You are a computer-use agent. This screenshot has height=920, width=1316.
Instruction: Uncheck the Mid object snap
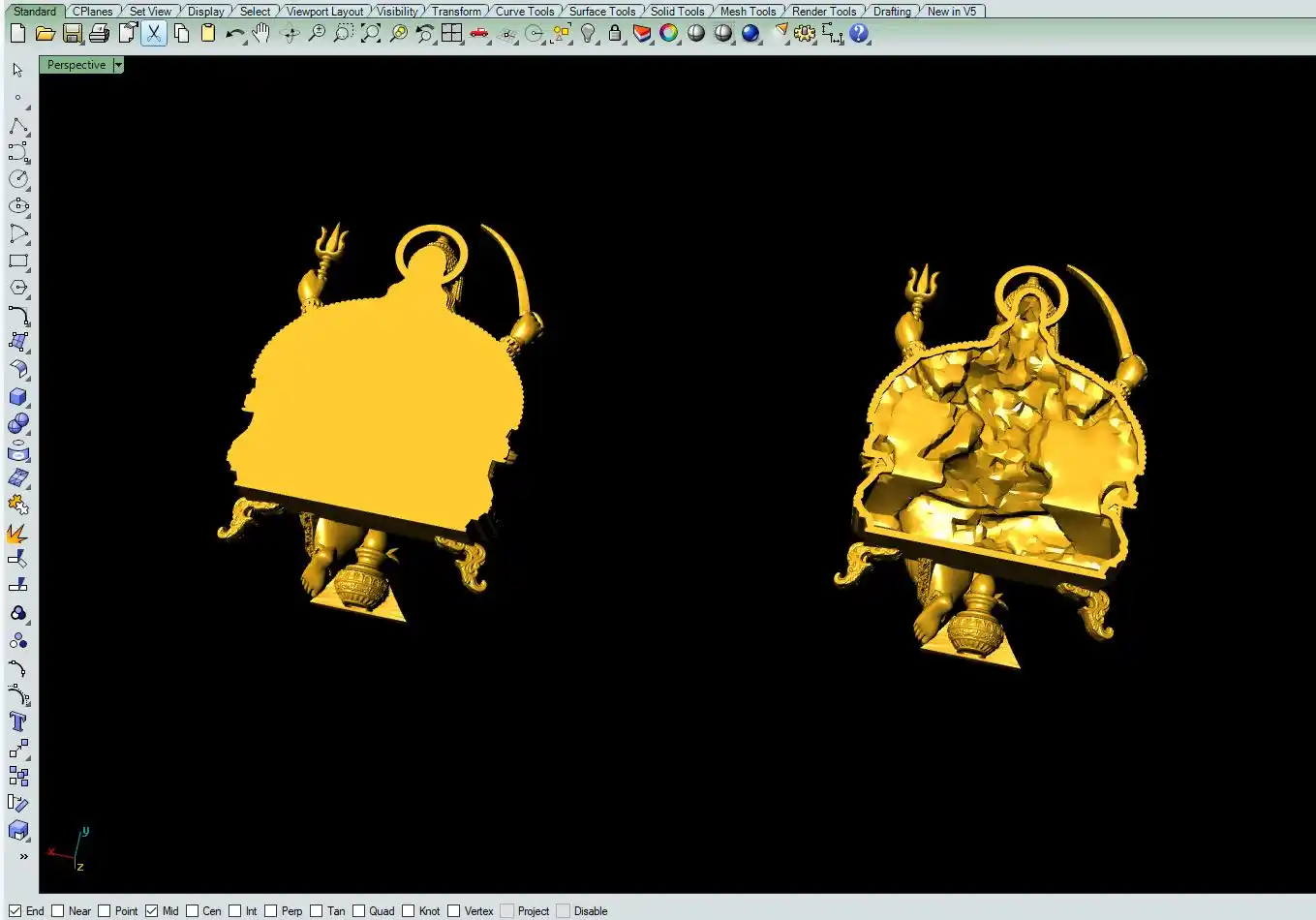[x=151, y=910]
